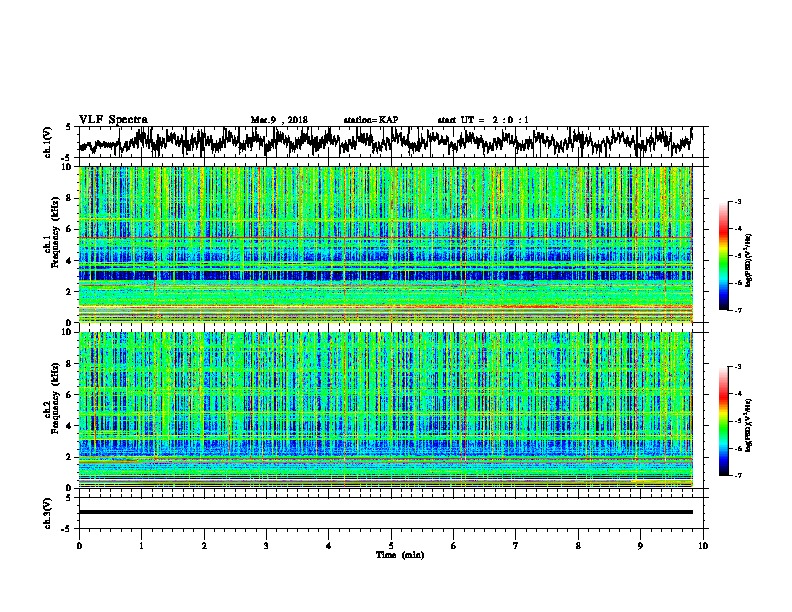The height and width of the screenshot is (612, 792).
Task: Click the ch.2 colorbar log(PSD) unit label
Action: (749, 425)
